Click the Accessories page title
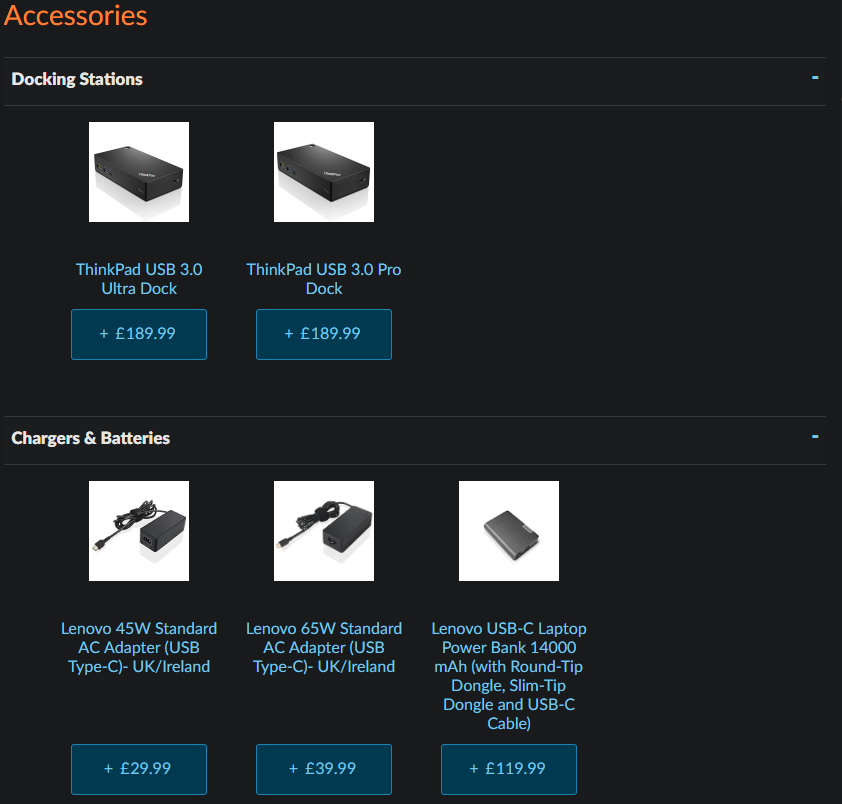This screenshot has height=804, width=842. [75, 15]
